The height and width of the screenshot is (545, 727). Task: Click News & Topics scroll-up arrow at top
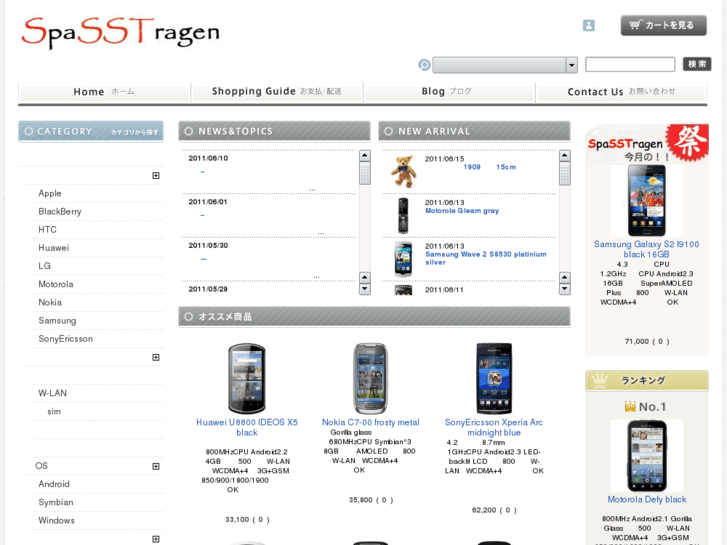tap(365, 155)
